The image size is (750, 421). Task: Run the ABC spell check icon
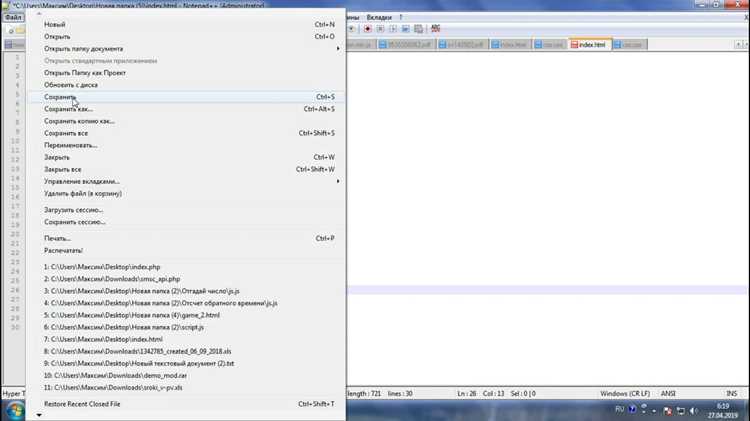(435, 29)
